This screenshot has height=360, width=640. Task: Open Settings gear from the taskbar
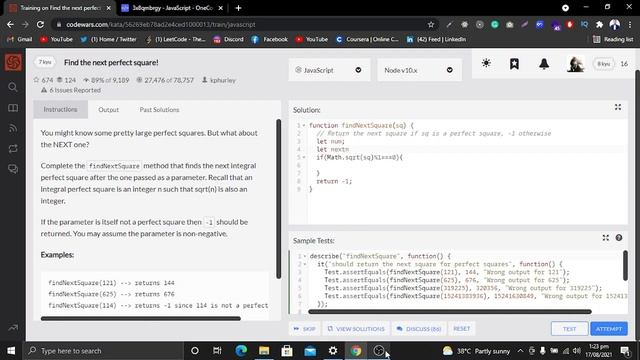[333, 351]
